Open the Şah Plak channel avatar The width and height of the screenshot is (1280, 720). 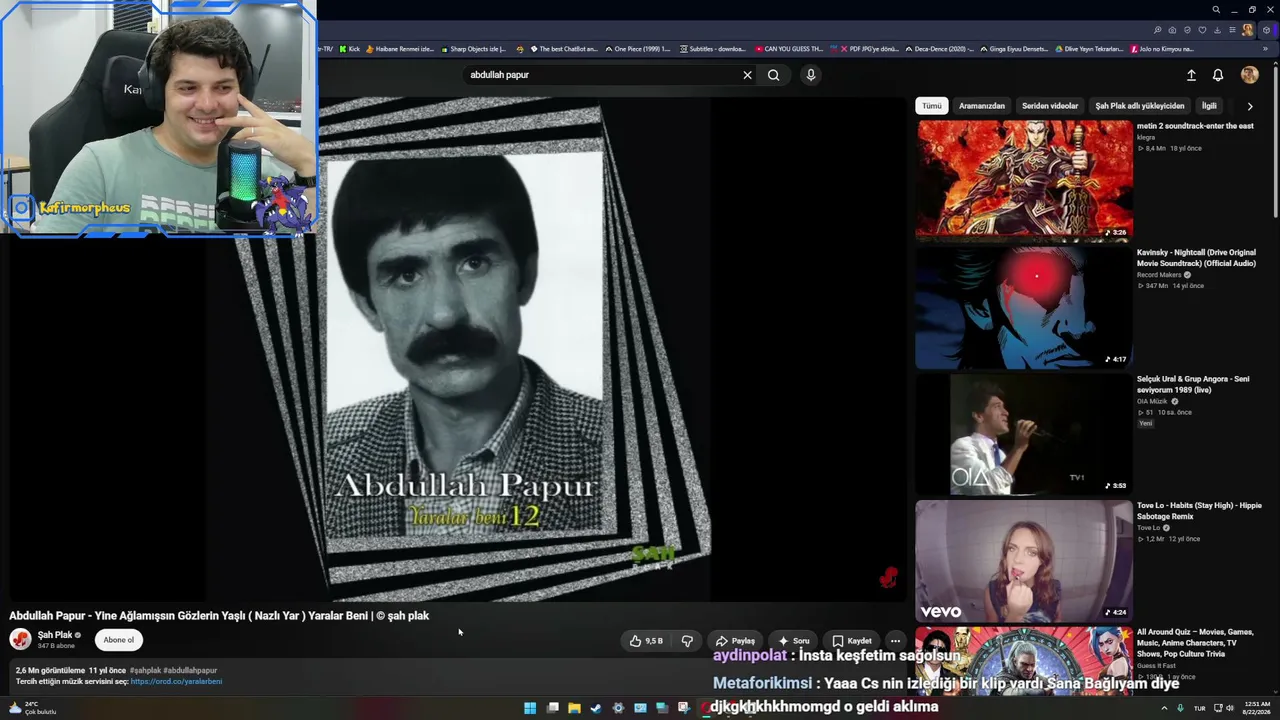coord(20,640)
